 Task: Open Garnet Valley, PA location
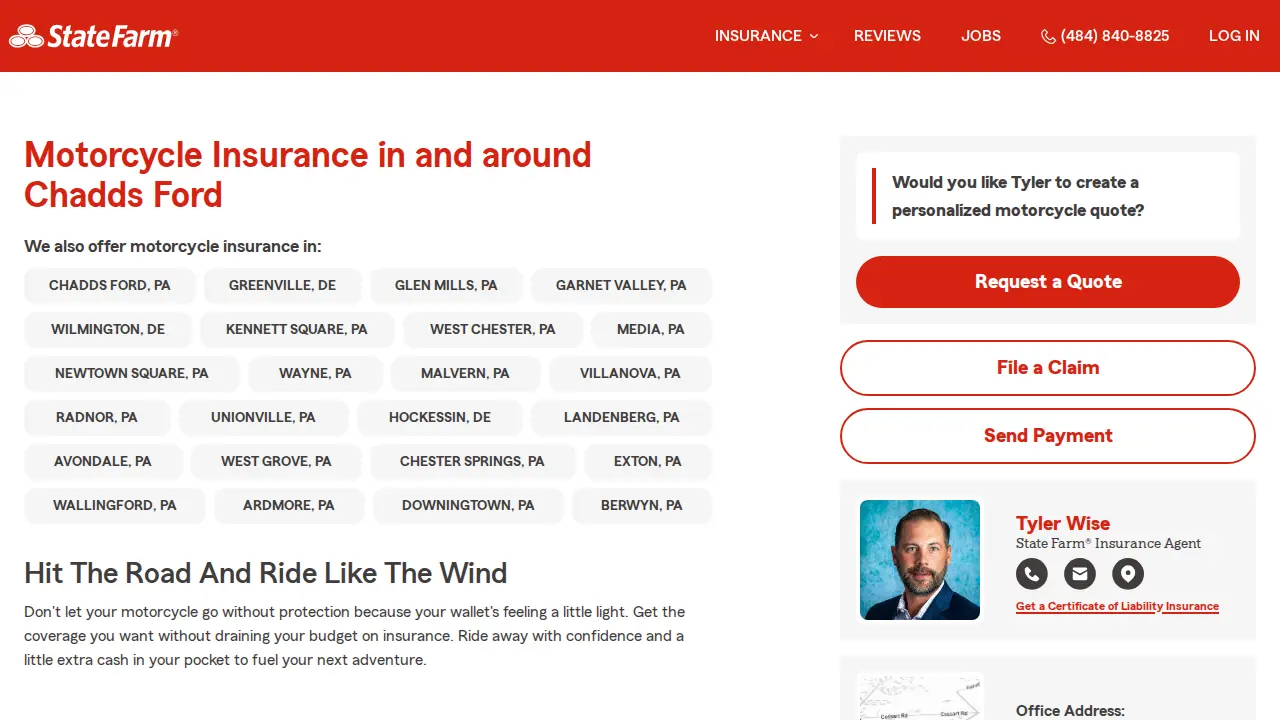621,285
